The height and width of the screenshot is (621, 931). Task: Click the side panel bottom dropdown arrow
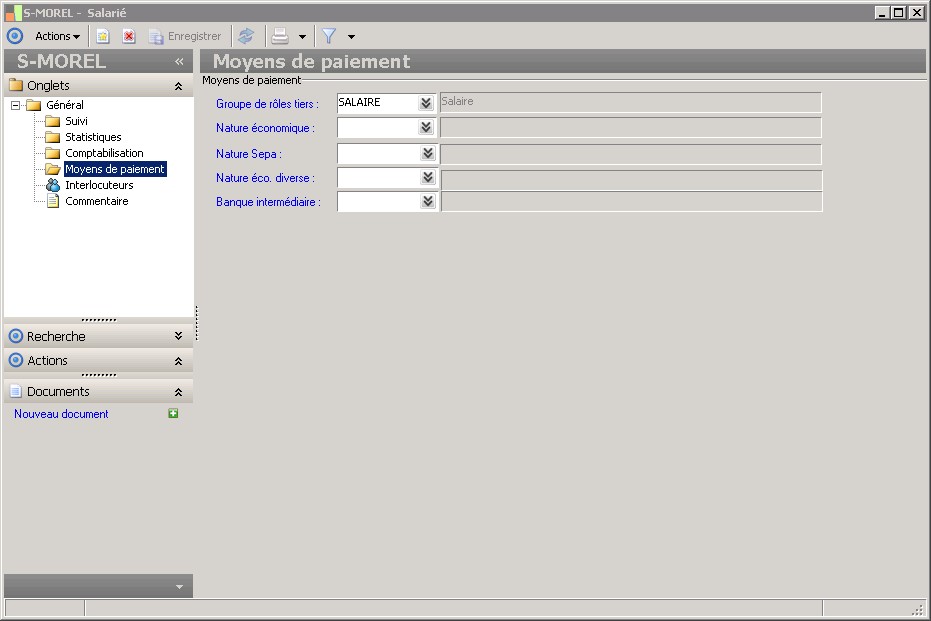(x=179, y=587)
